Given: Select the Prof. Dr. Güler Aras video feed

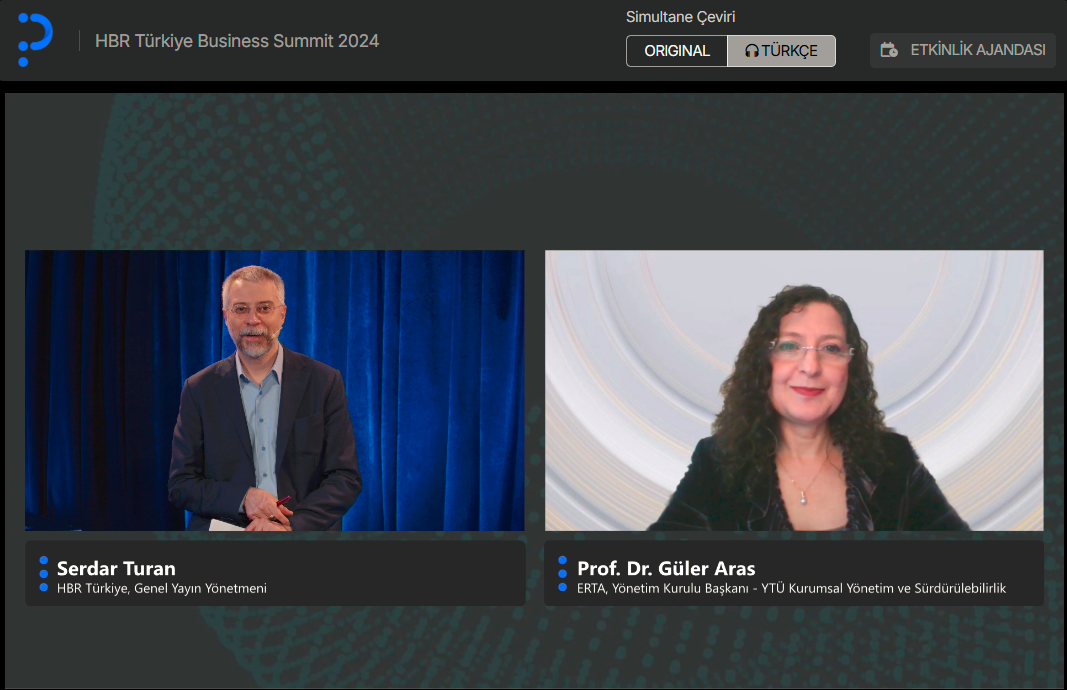Looking at the screenshot, I should coord(794,391).
